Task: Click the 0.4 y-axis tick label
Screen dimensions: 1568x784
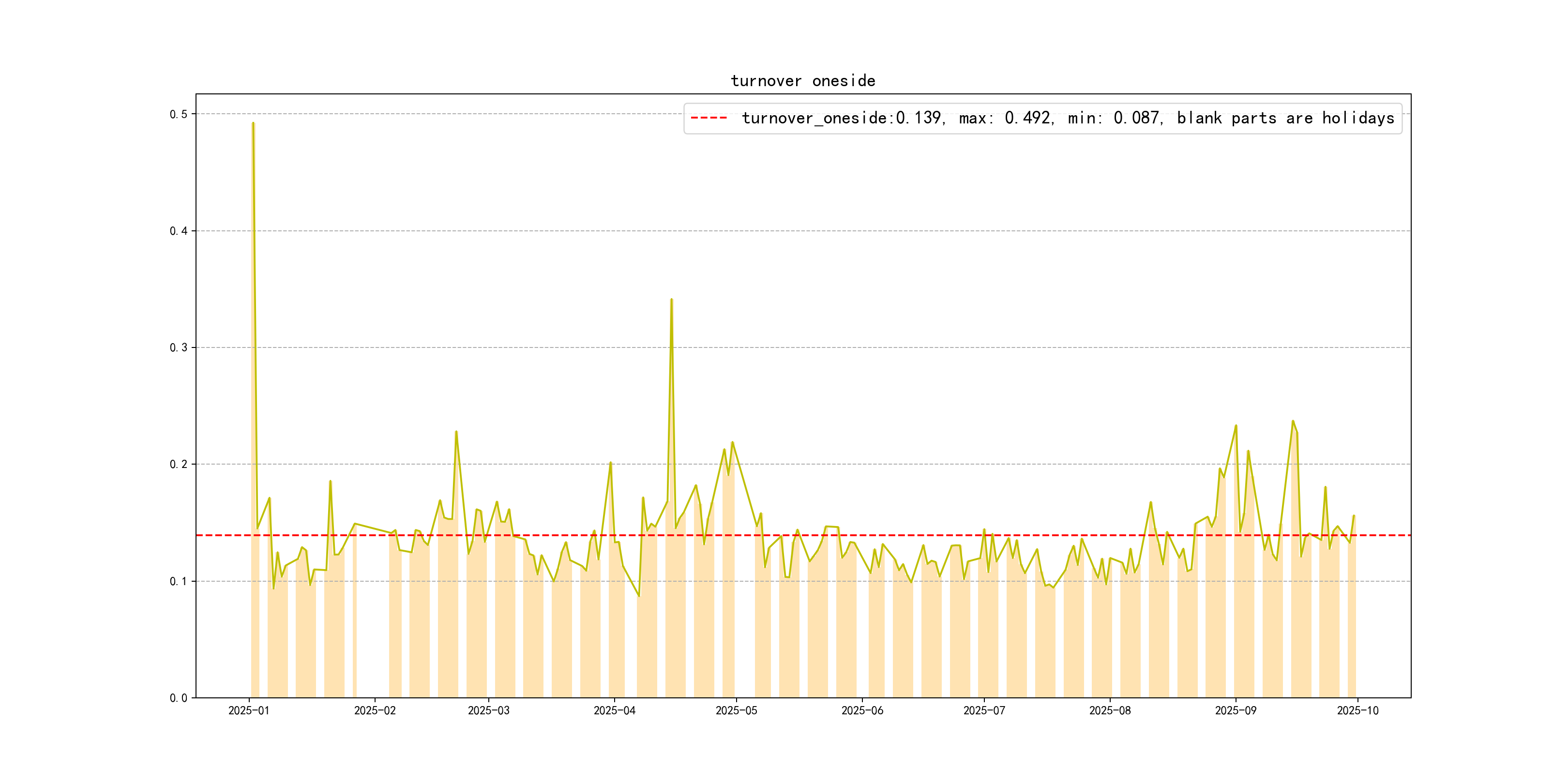Action: (179, 231)
